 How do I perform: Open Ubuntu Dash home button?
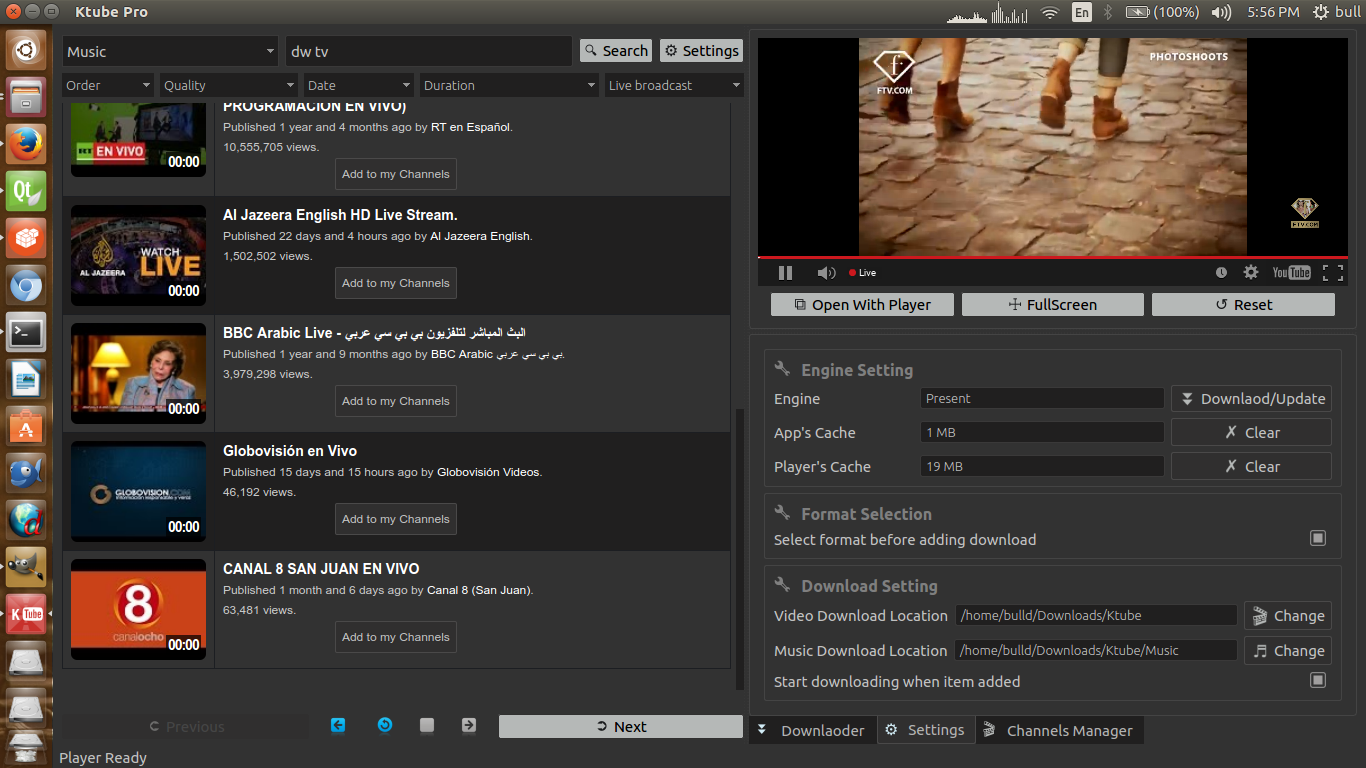tap(26, 49)
